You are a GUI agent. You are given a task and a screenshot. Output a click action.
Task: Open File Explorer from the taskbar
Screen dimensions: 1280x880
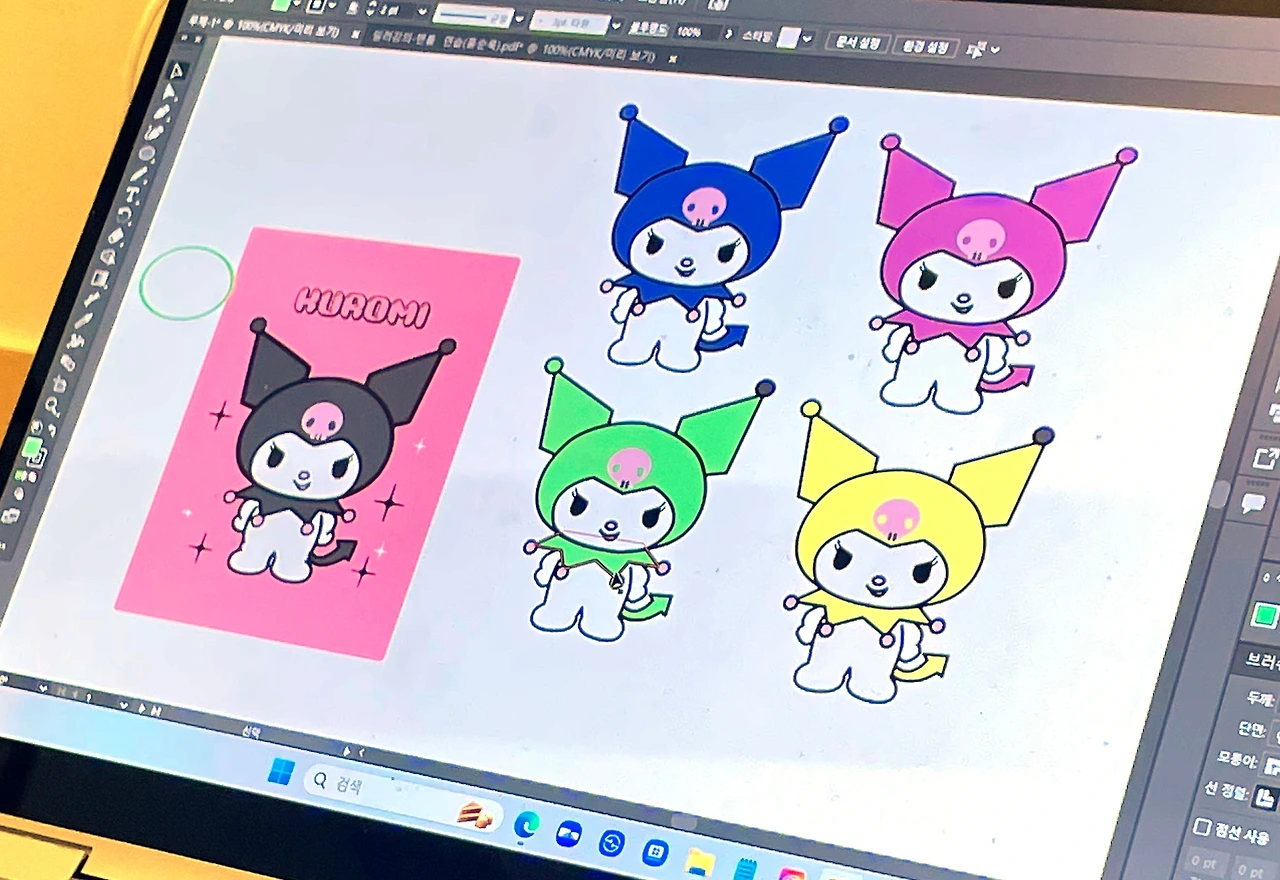point(699,860)
